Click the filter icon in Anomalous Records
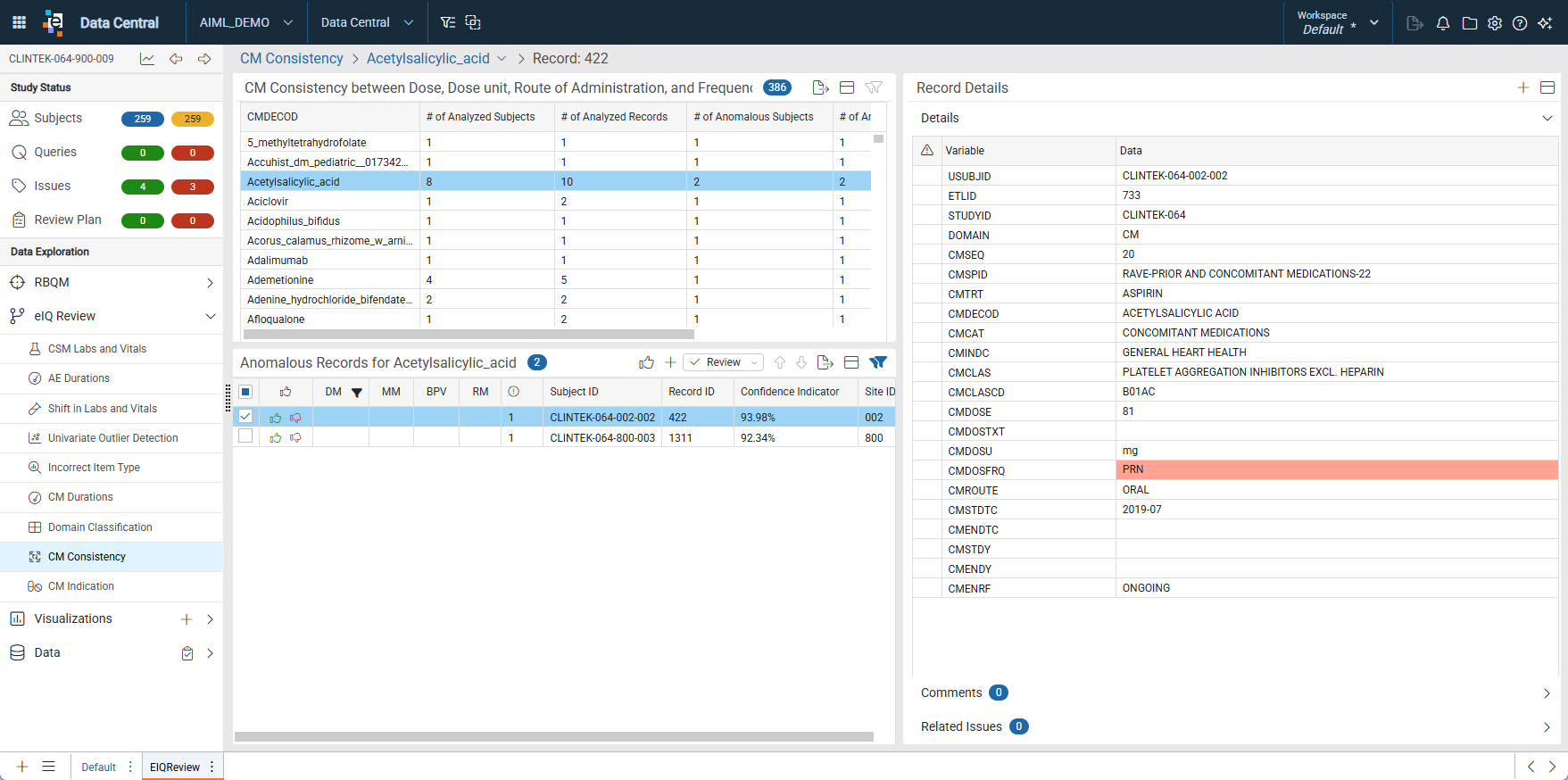1568x780 pixels. coord(878,362)
